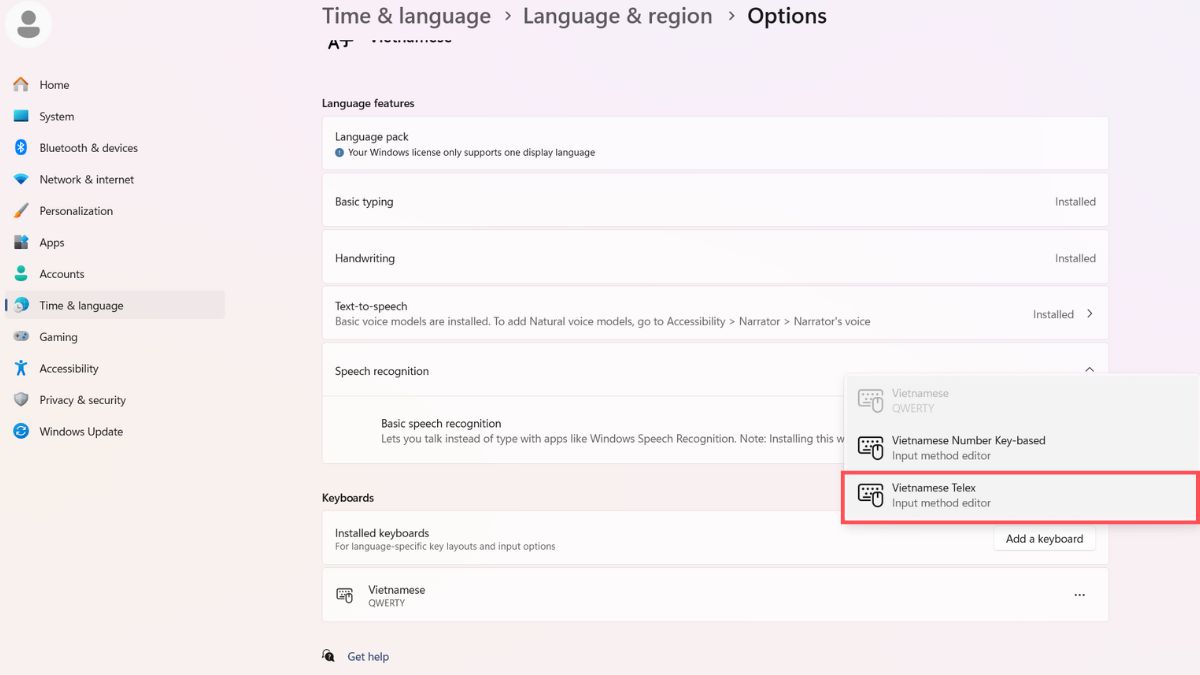The image size is (1200, 675).
Task: Click the Time & language globe icon
Action: tap(21, 305)
